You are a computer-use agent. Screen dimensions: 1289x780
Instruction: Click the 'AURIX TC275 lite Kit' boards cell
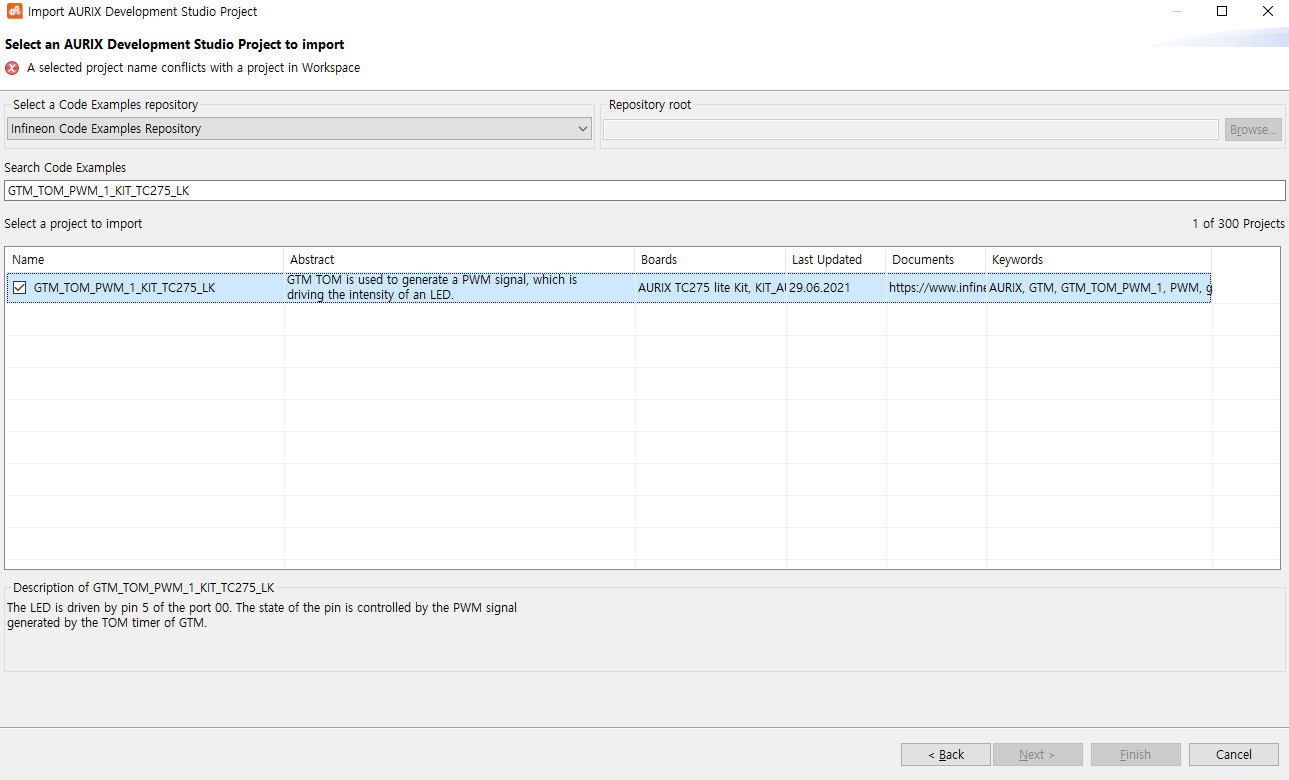coord(711,288)
